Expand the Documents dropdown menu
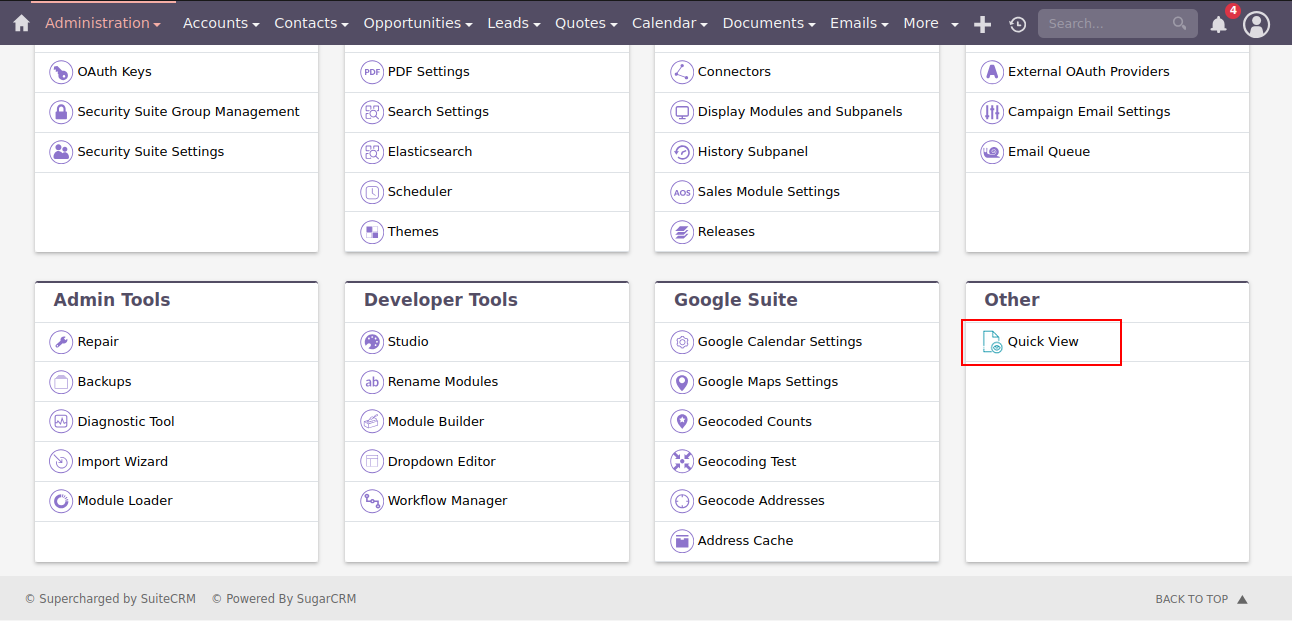1292x621 pixels. point(769,23)
